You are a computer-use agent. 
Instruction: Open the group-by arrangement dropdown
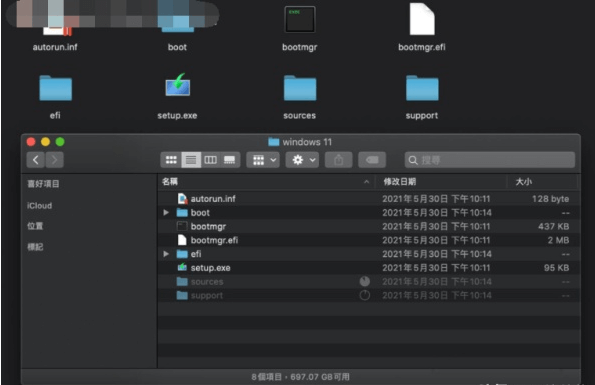tap(263, 160)
